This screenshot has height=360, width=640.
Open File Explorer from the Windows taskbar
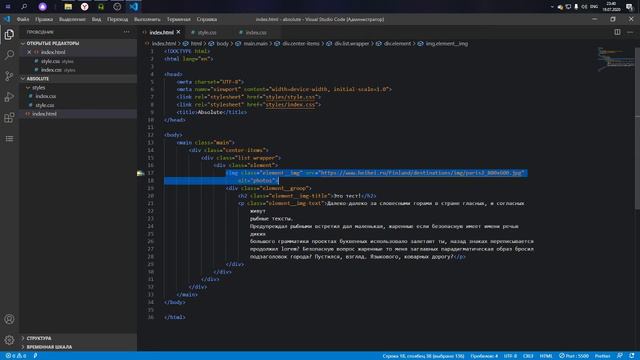click(68, 7)
